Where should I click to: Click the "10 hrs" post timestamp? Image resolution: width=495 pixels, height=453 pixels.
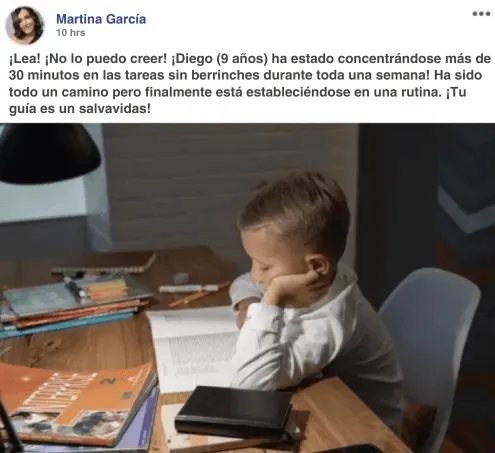[71, 33]
